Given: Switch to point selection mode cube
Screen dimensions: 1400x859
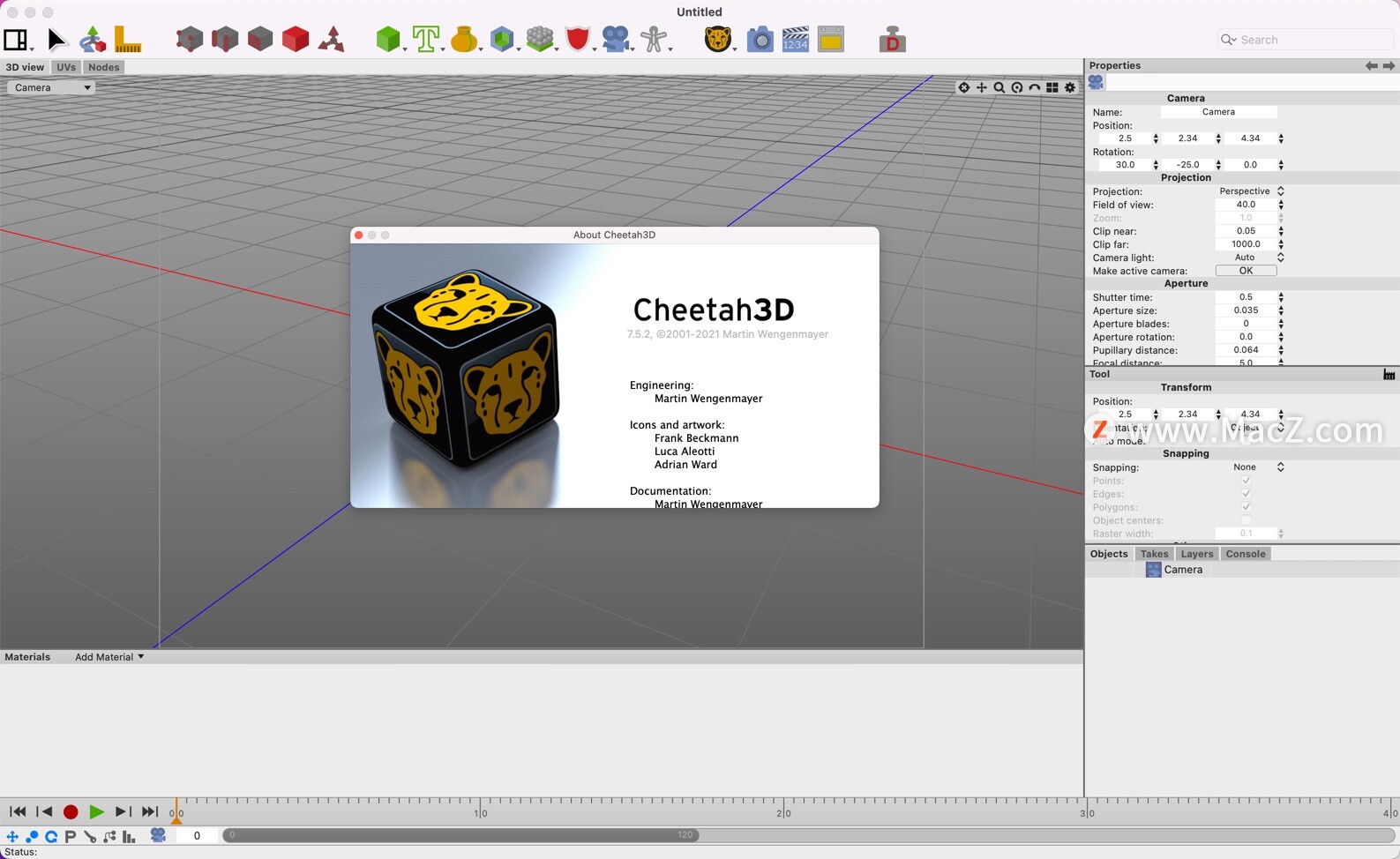Looking at the screenshot, I should pos(189,40).
